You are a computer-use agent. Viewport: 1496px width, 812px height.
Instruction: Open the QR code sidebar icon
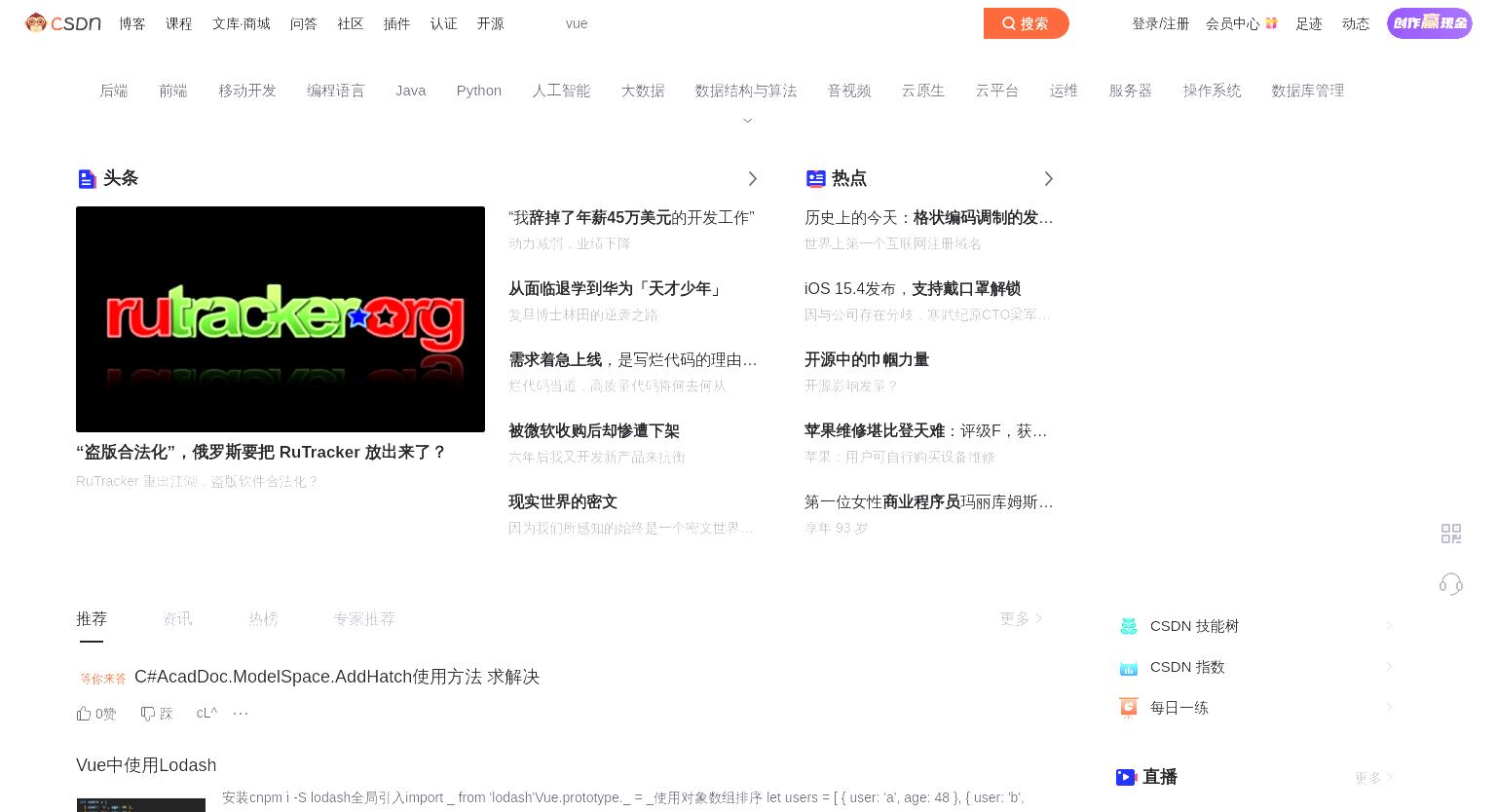tap(1451, 534)
